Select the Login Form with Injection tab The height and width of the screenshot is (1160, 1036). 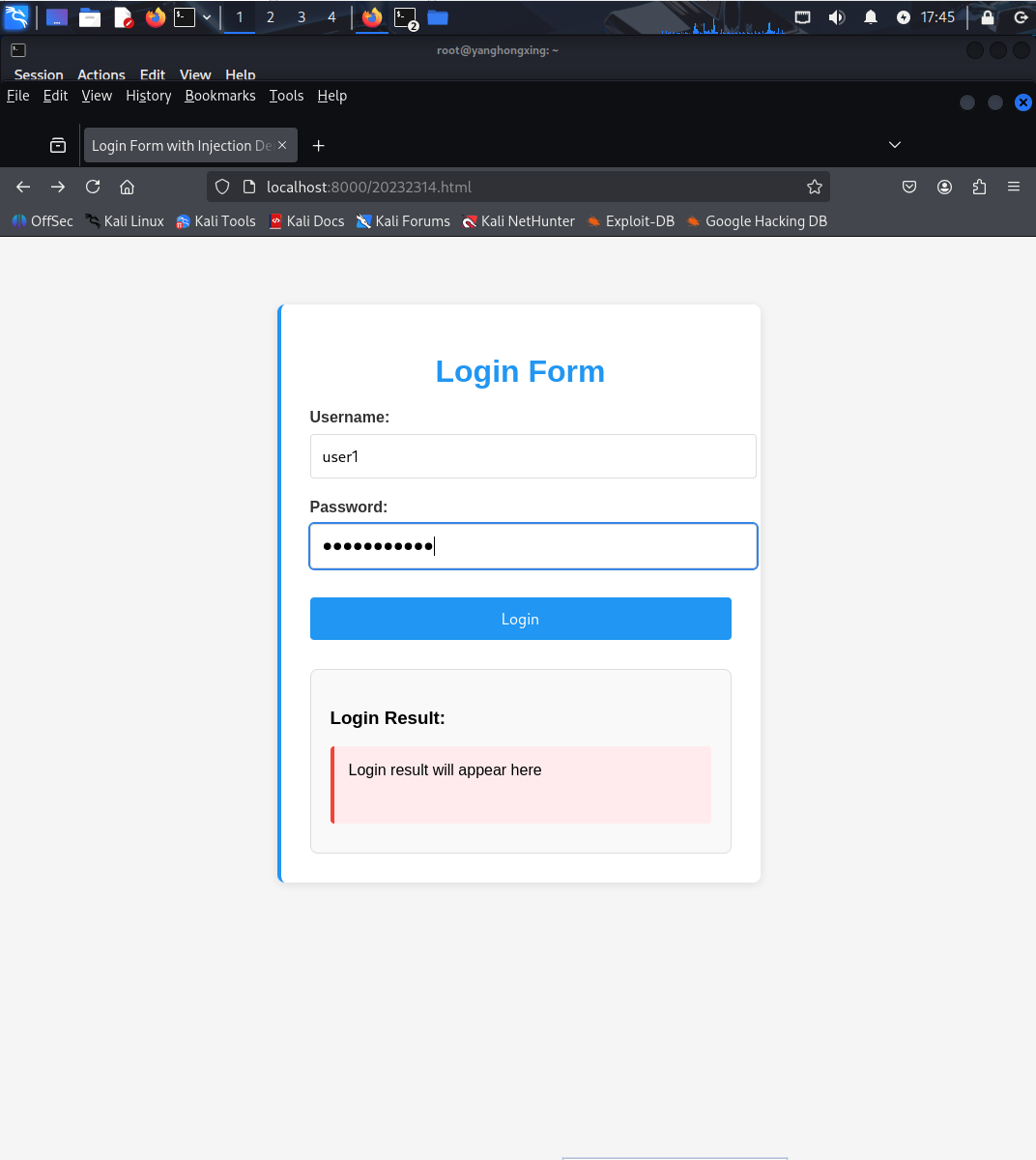[182, 145]
